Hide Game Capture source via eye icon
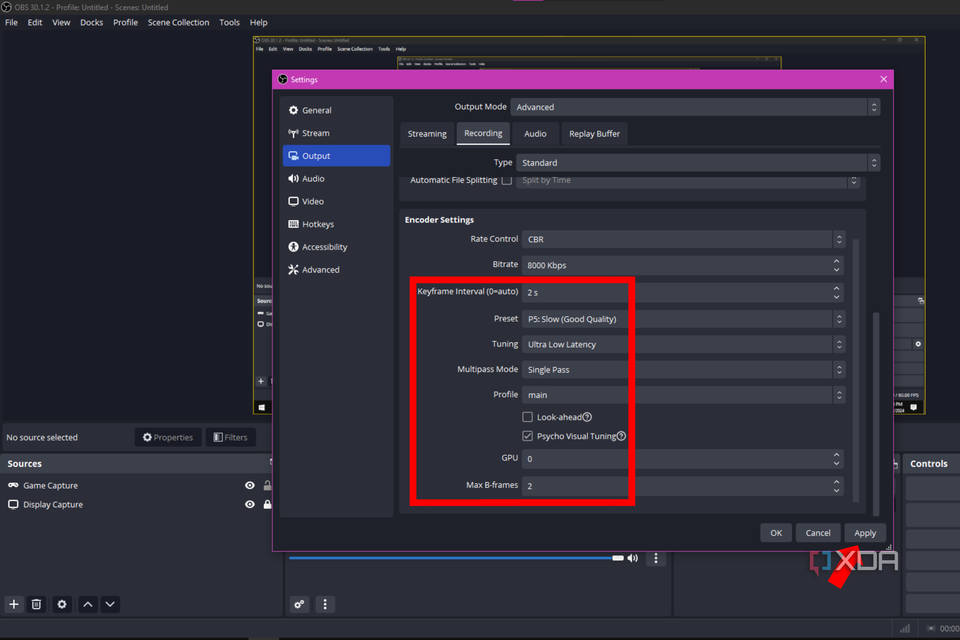 (250, 485)
